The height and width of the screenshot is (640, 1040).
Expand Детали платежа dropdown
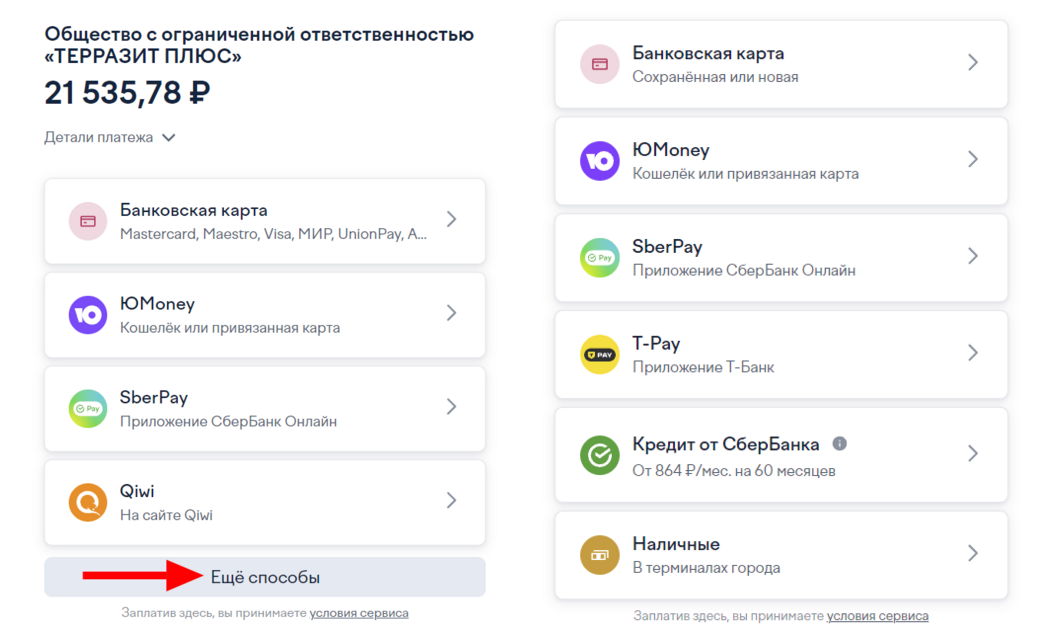(x=109, y=137)
